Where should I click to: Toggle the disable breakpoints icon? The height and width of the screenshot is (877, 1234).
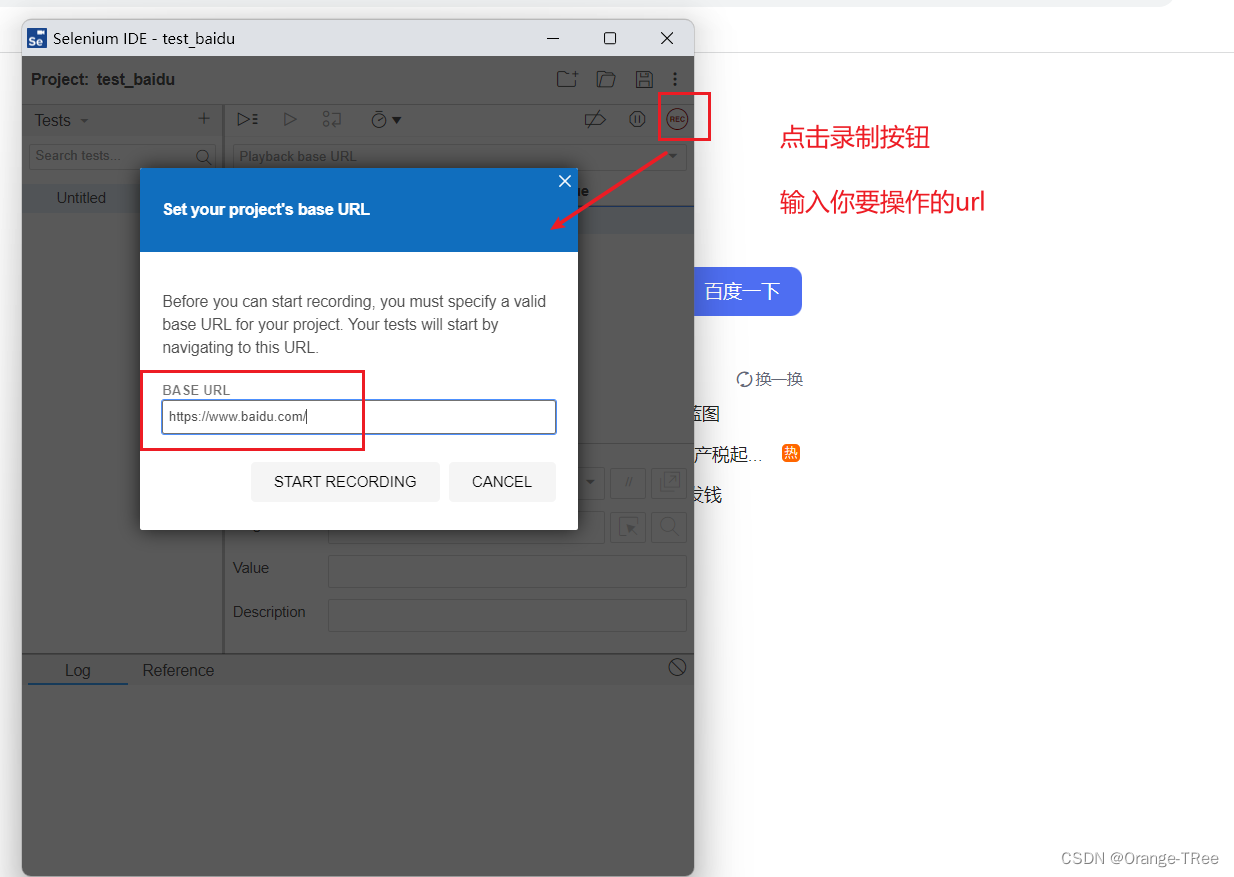pos(595,119)
